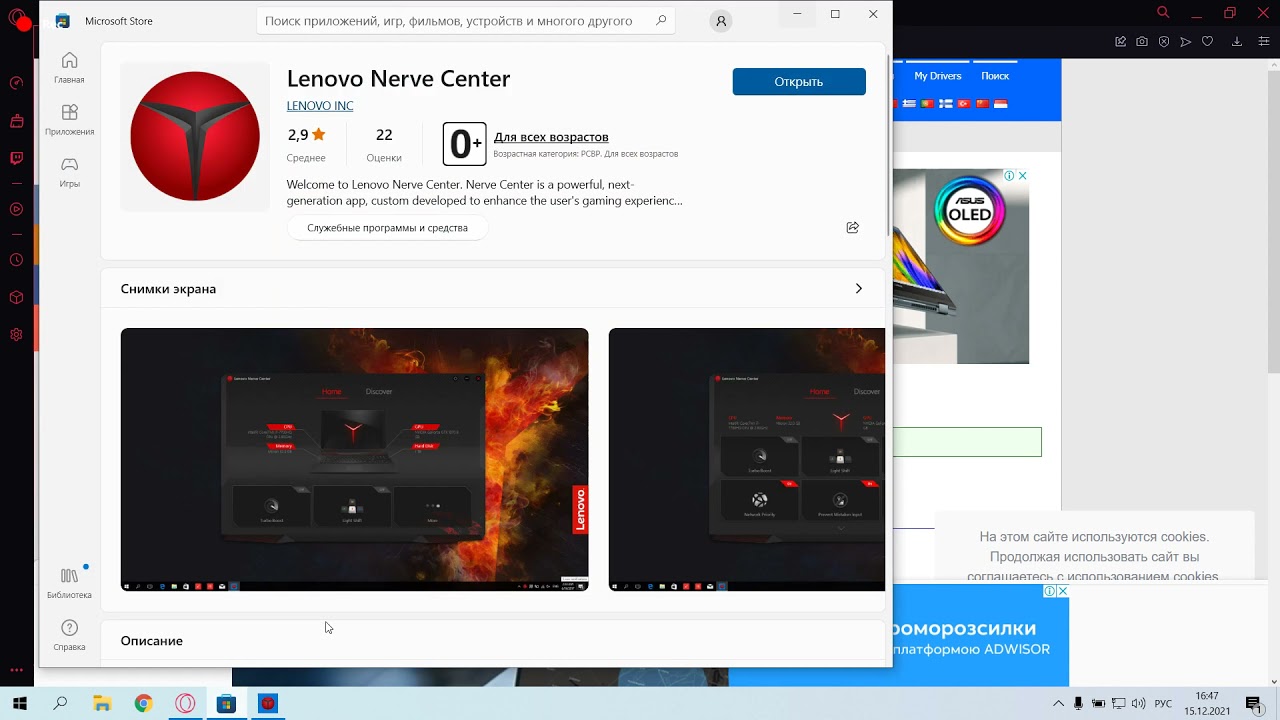Viewport: 1280px width, 720px height.
Task: Open the notification center icon
Action: [x=1253, y=704]
